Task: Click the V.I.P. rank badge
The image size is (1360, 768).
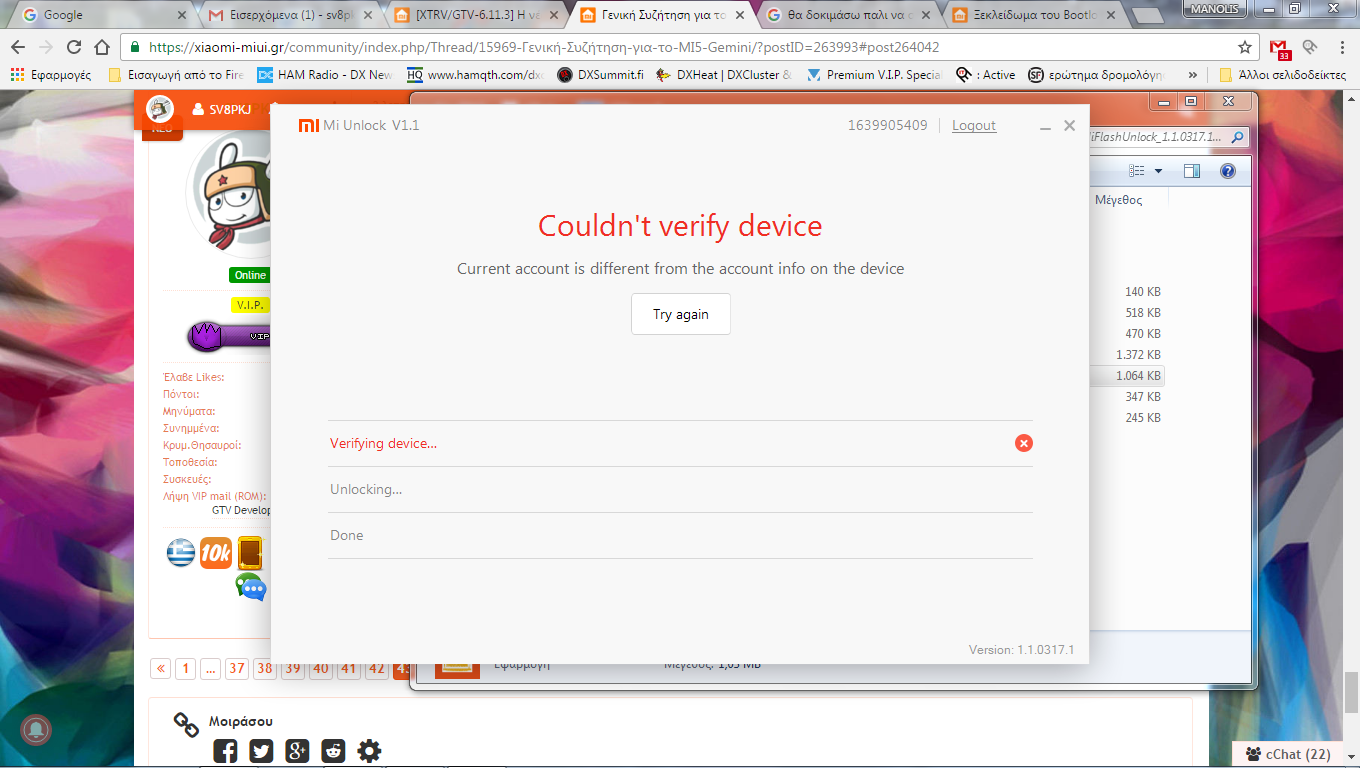Action: click(250, 305)
